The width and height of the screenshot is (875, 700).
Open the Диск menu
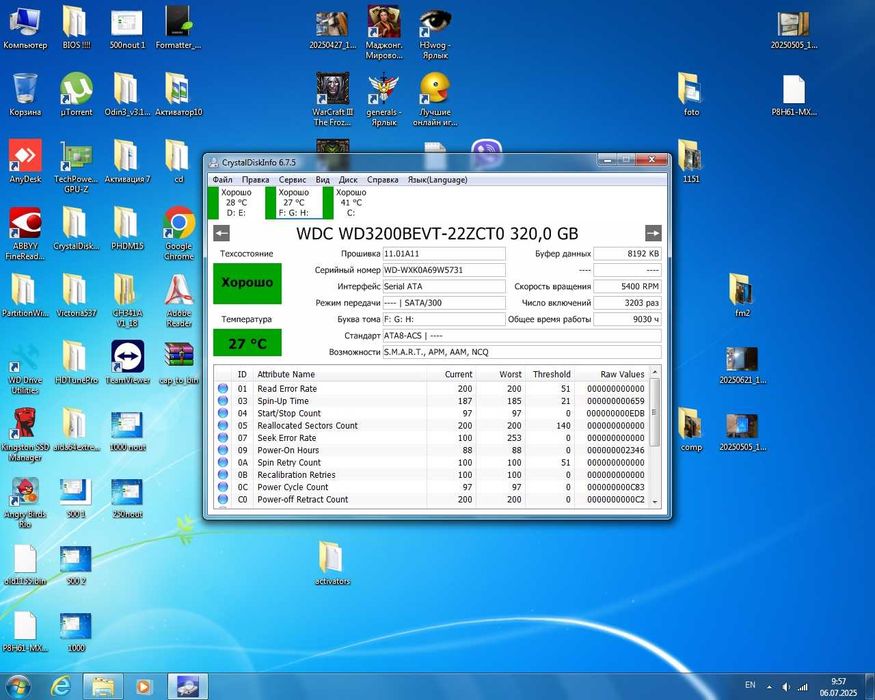[348, 180]
